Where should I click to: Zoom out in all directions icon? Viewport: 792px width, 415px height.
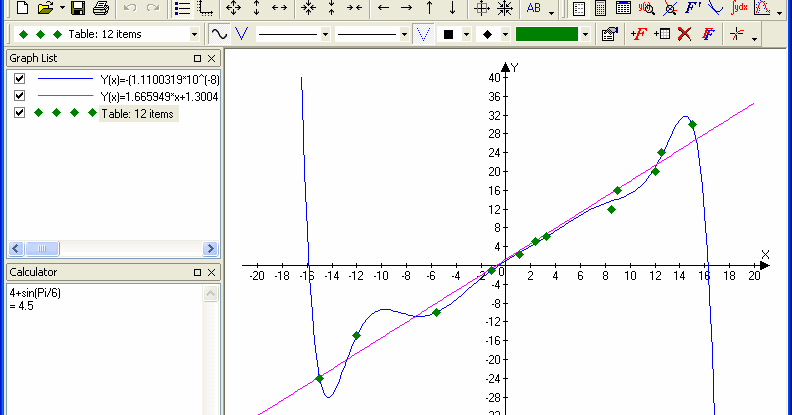tap(233, 8)
